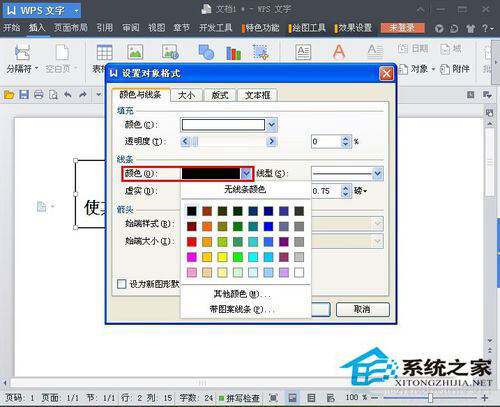The width and height of the screenshot is (500, 407).
Task: Switch to the 大小 tab
Action: click(186, 95)
